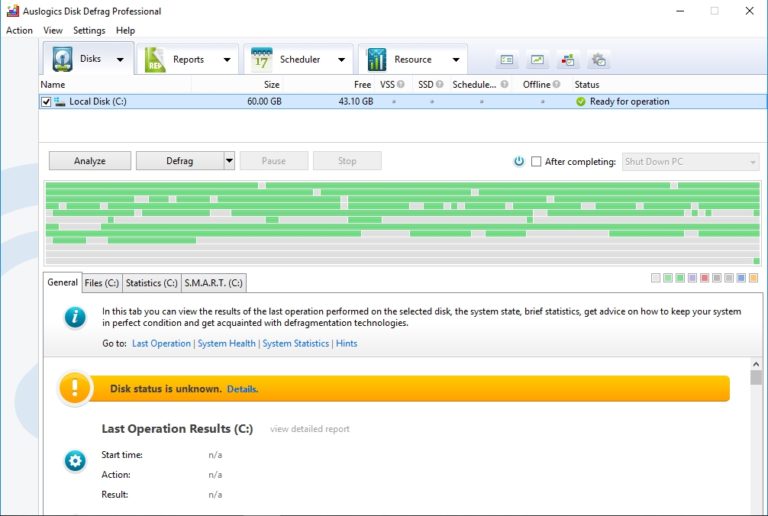Click the SSD column info icon
This screenshot has width=768, height=516.
439,84
